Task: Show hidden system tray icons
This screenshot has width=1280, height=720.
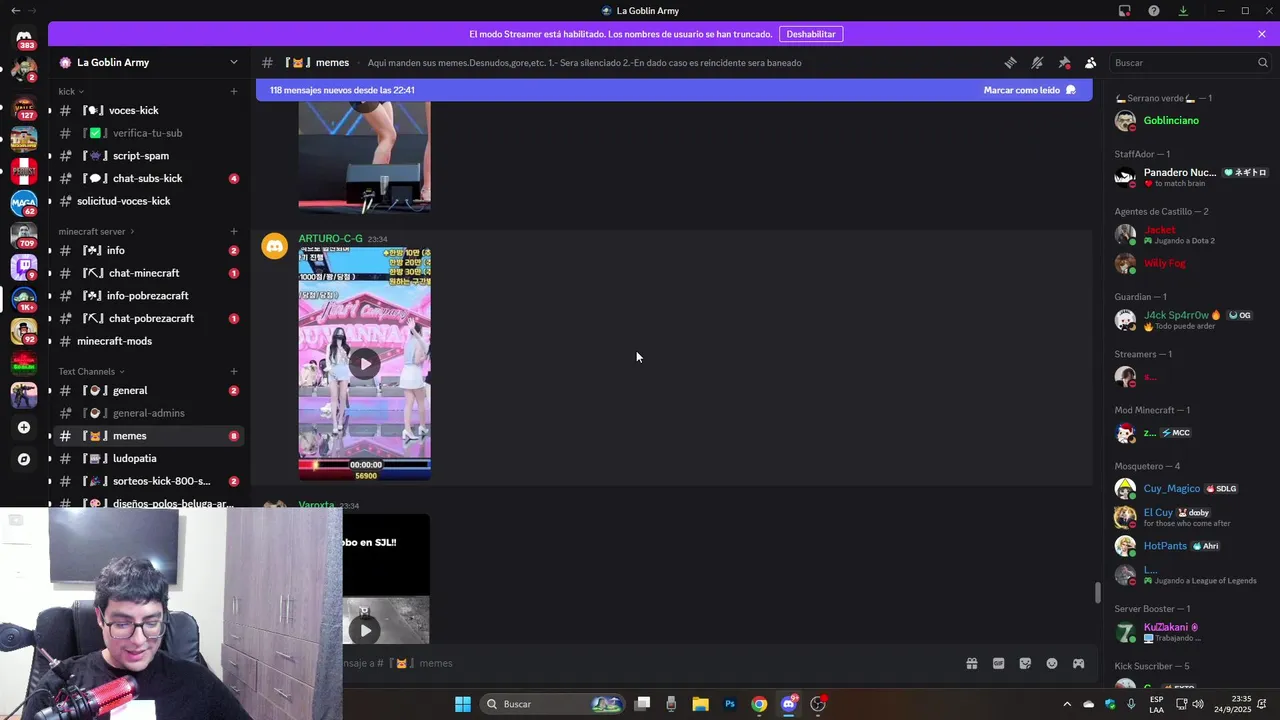Action: [1066, 704]
